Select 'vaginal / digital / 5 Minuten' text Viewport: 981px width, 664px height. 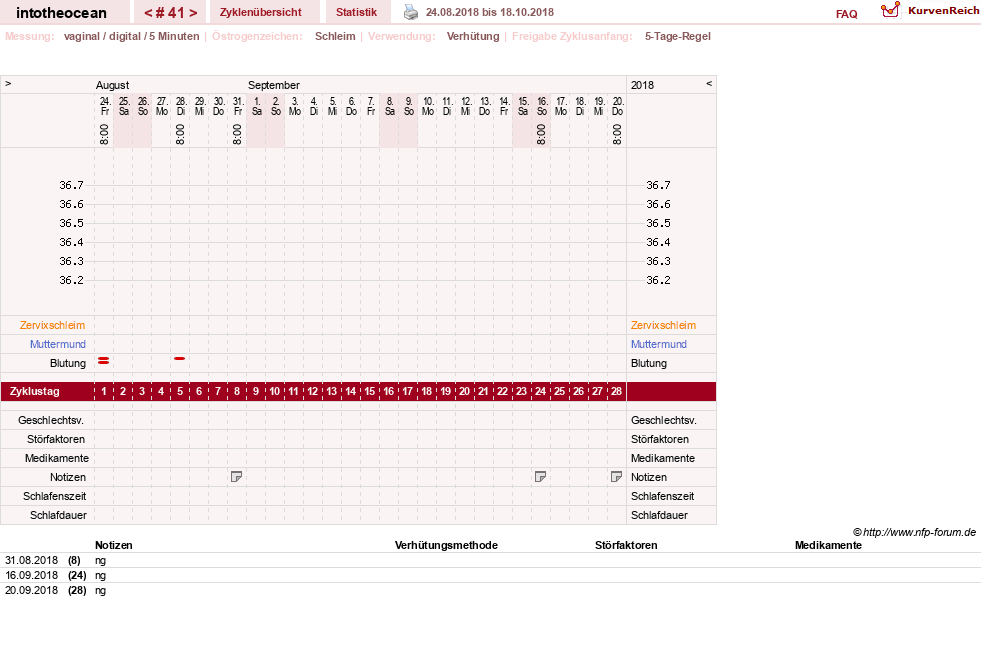131,36
